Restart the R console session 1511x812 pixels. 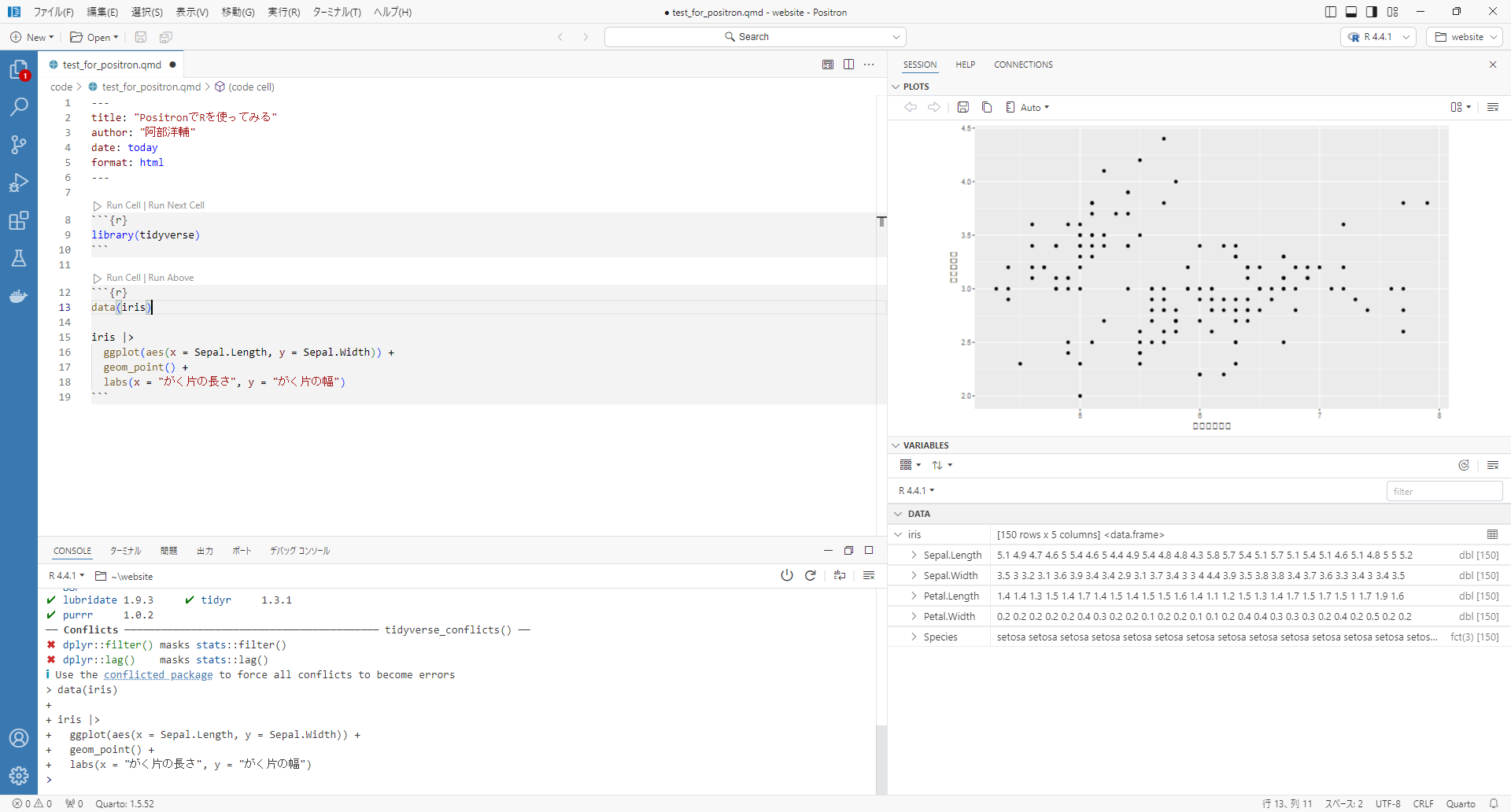pyautogui.click(x=810, y=576)
